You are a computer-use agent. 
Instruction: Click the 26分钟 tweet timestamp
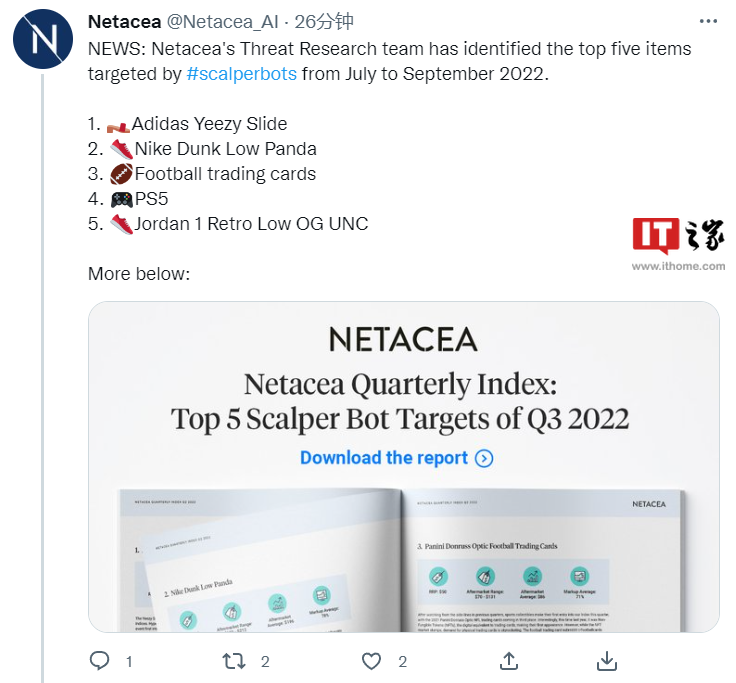(324, 22)
